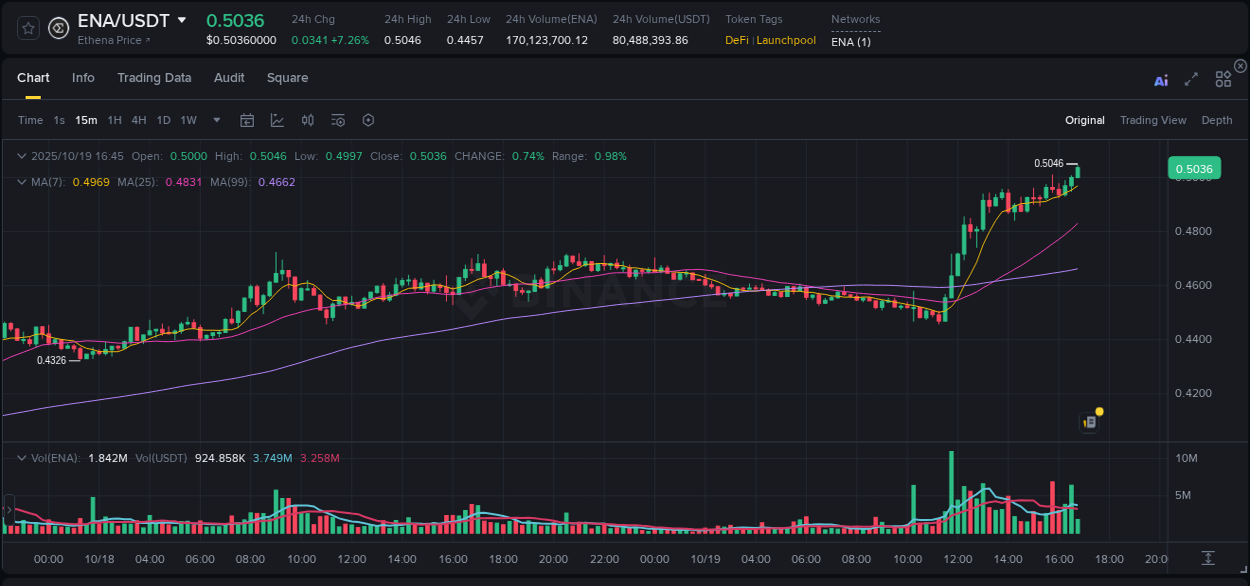Click the Ethena coin logo
1250x586 pixels.
(58, 28)
